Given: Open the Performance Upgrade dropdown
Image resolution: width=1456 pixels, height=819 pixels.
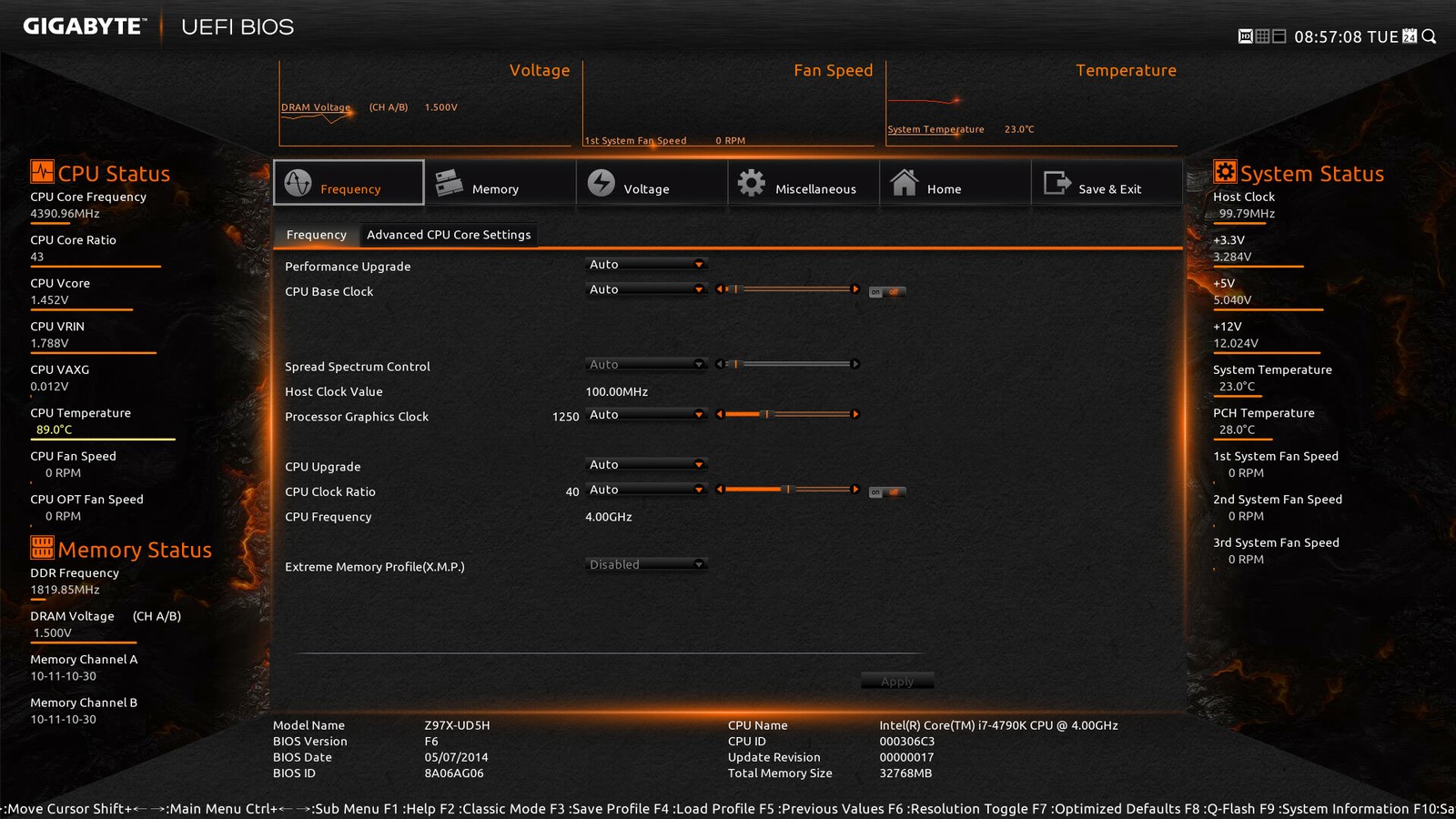Looking at the screenshot, I should [x=645, y=264].
